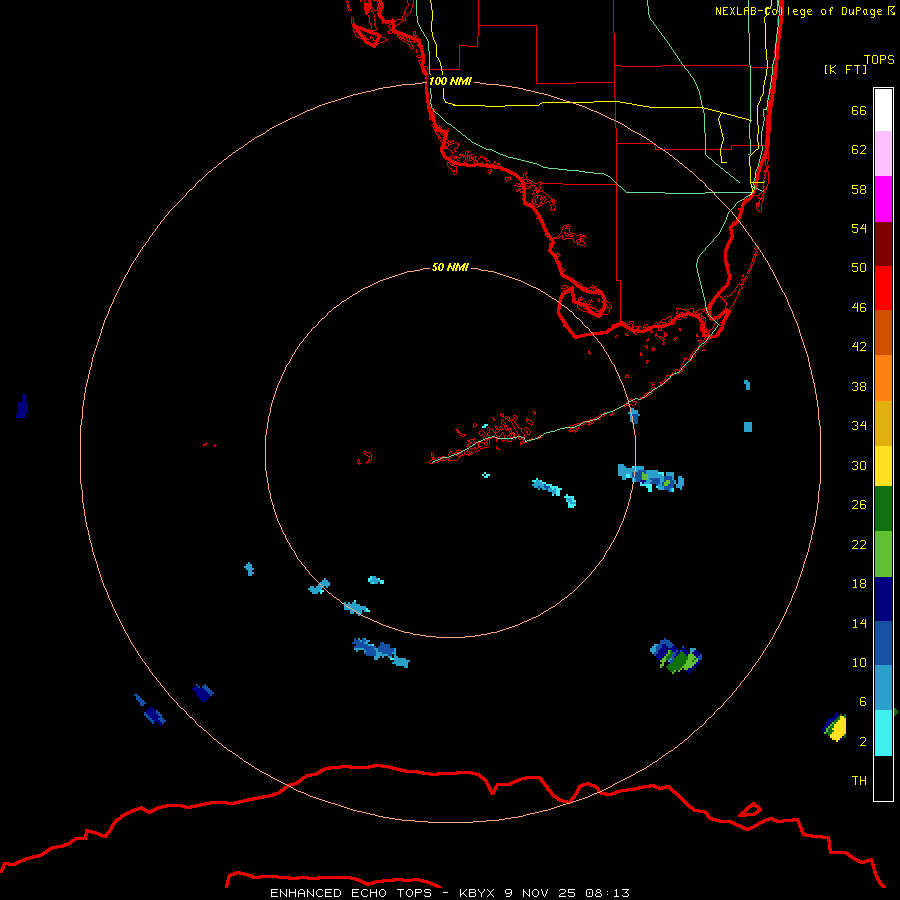Click the bright red legend swatch
Viewport: 900px width, 900px height.
click(x=883, y=289)
